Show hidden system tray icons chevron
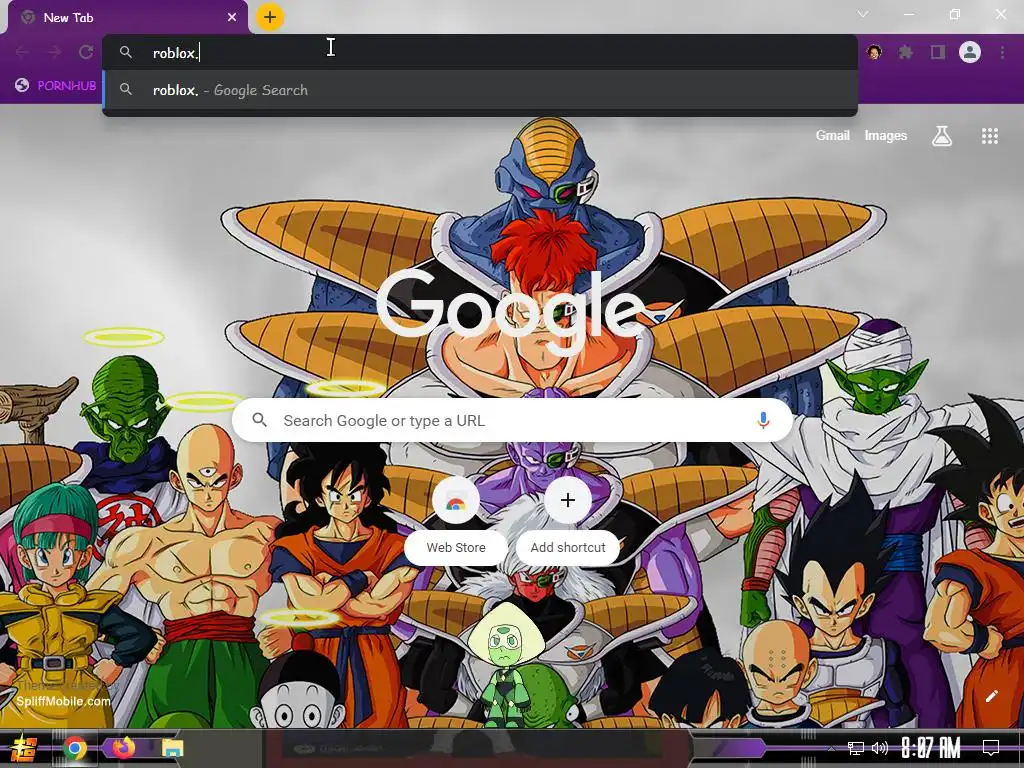The width and height of the screenshot is (1024, 768). pyautogui.click(x=831, y=748)
